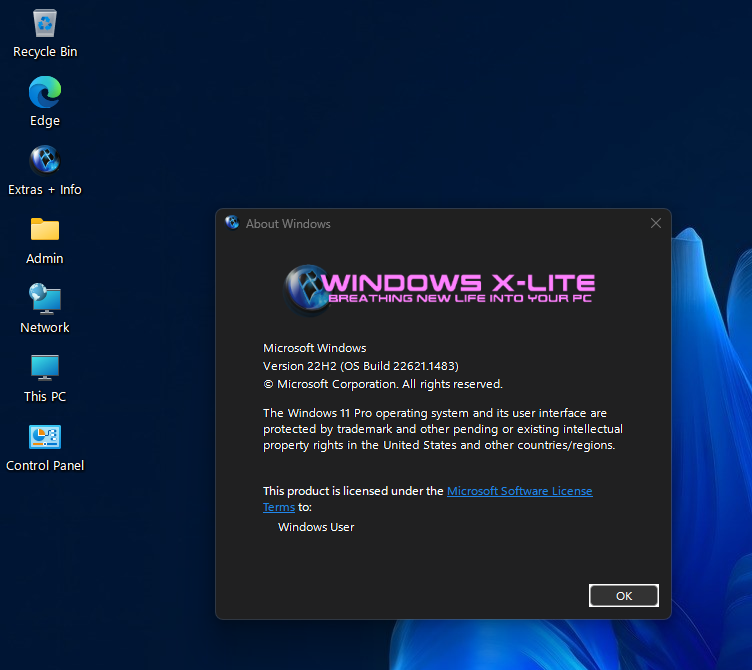Select the Admin folder icon

pos(45,230)
